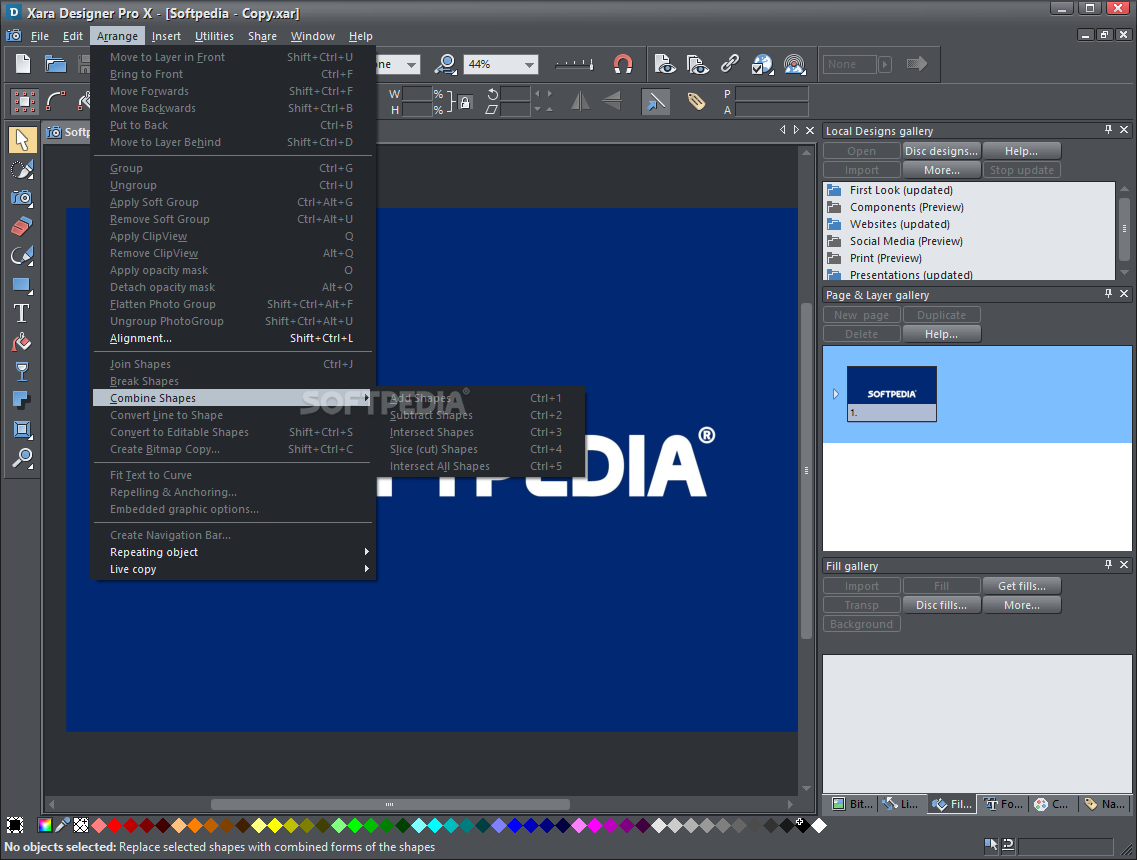Image resolution: width=1137 pixels, height=860 pixels.
Task: Choose Alignment... from Arrange menu
Action: 231,339
